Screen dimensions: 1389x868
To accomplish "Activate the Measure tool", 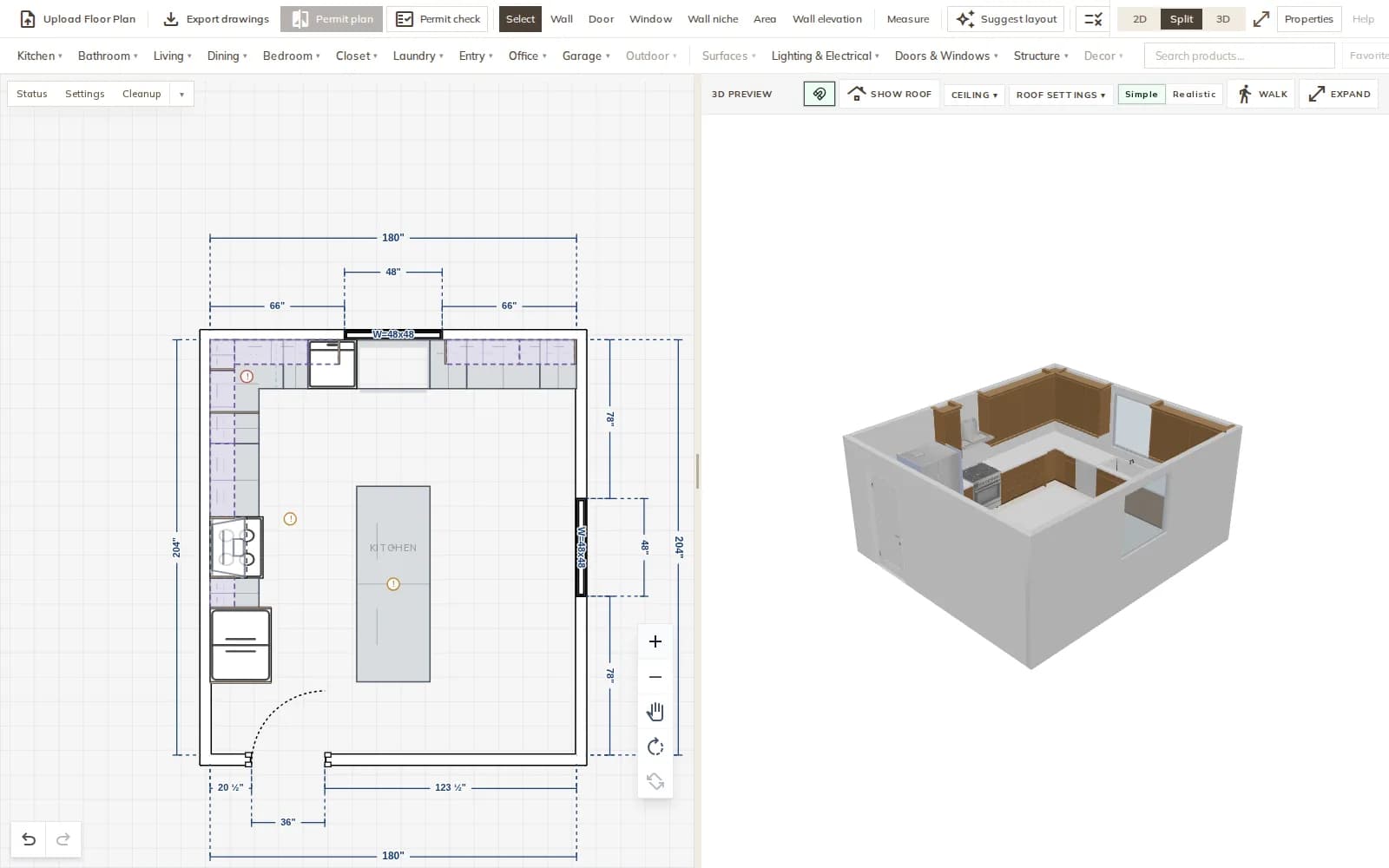I will pos(908,19).
